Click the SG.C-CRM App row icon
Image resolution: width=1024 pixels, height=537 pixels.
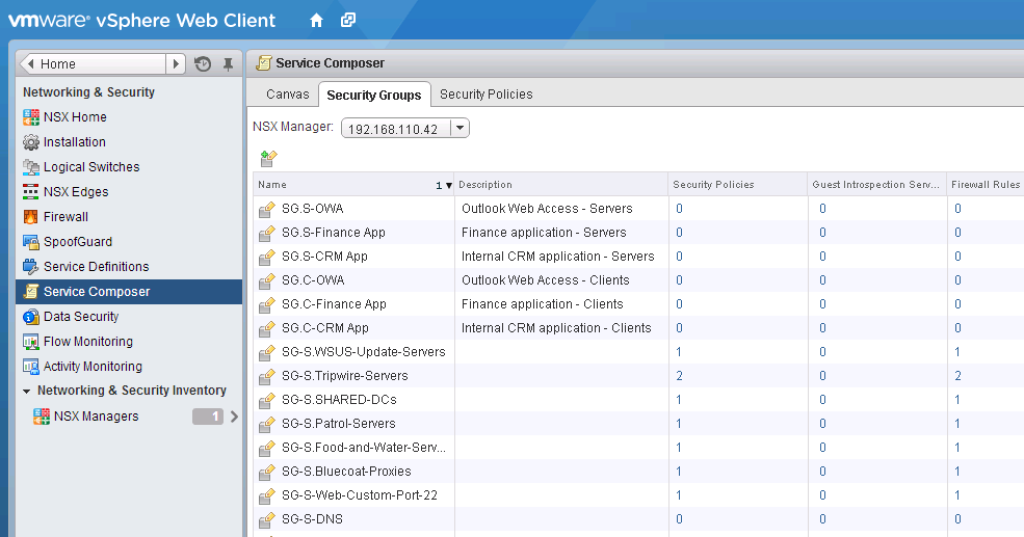point(266,328)
